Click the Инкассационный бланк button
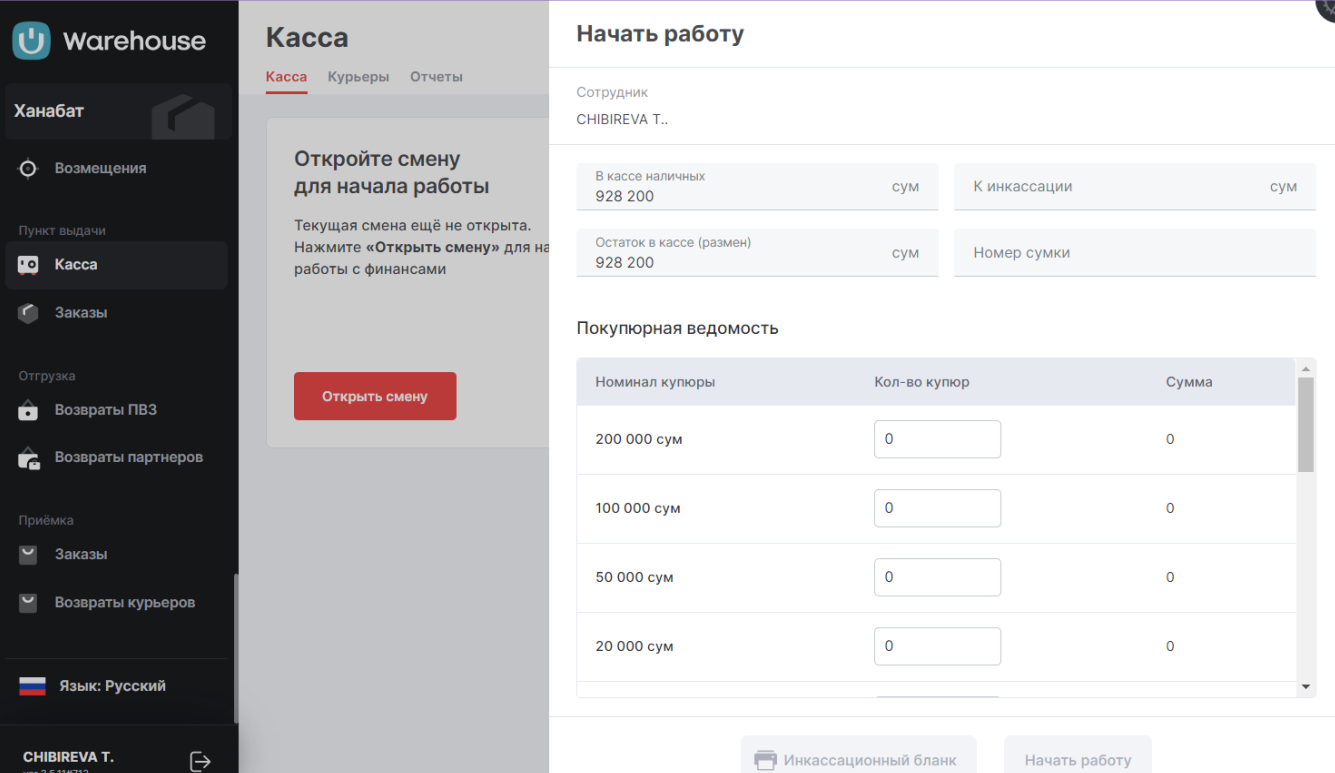The height and width of the screenshot is (773, 1335). (x=858, y=759)
